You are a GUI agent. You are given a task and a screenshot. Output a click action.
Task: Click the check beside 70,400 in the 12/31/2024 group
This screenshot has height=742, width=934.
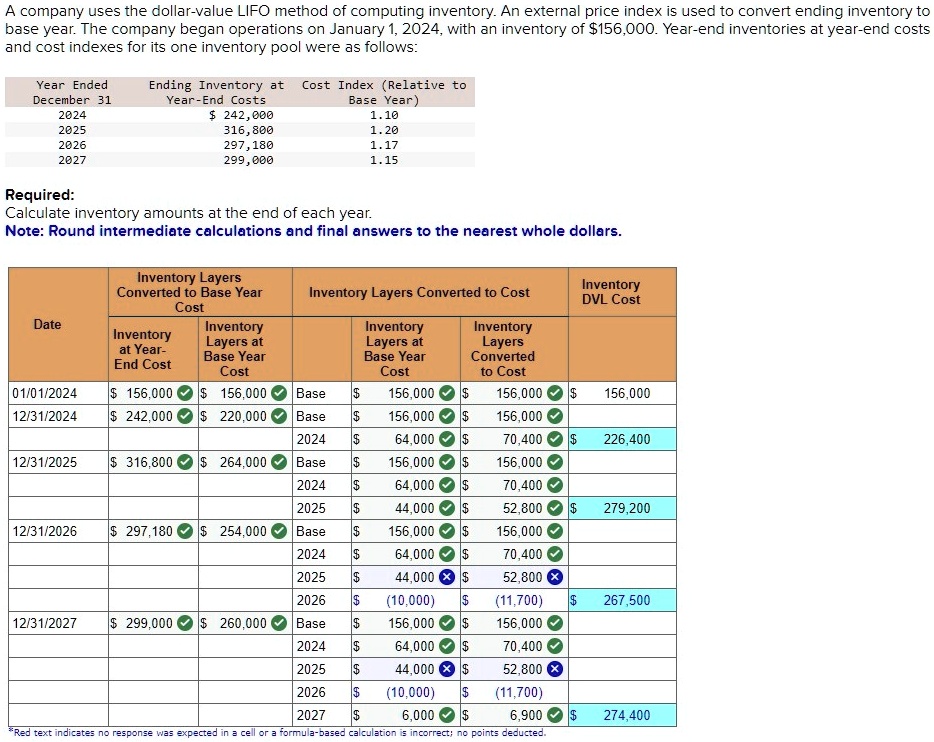[555, 439]
